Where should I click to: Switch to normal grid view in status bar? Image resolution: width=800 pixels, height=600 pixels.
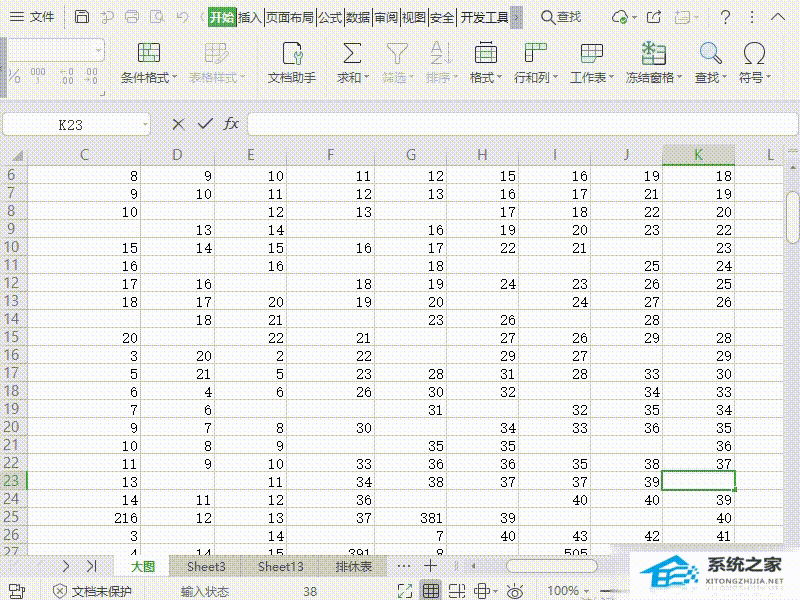click(x=431, y=591)
